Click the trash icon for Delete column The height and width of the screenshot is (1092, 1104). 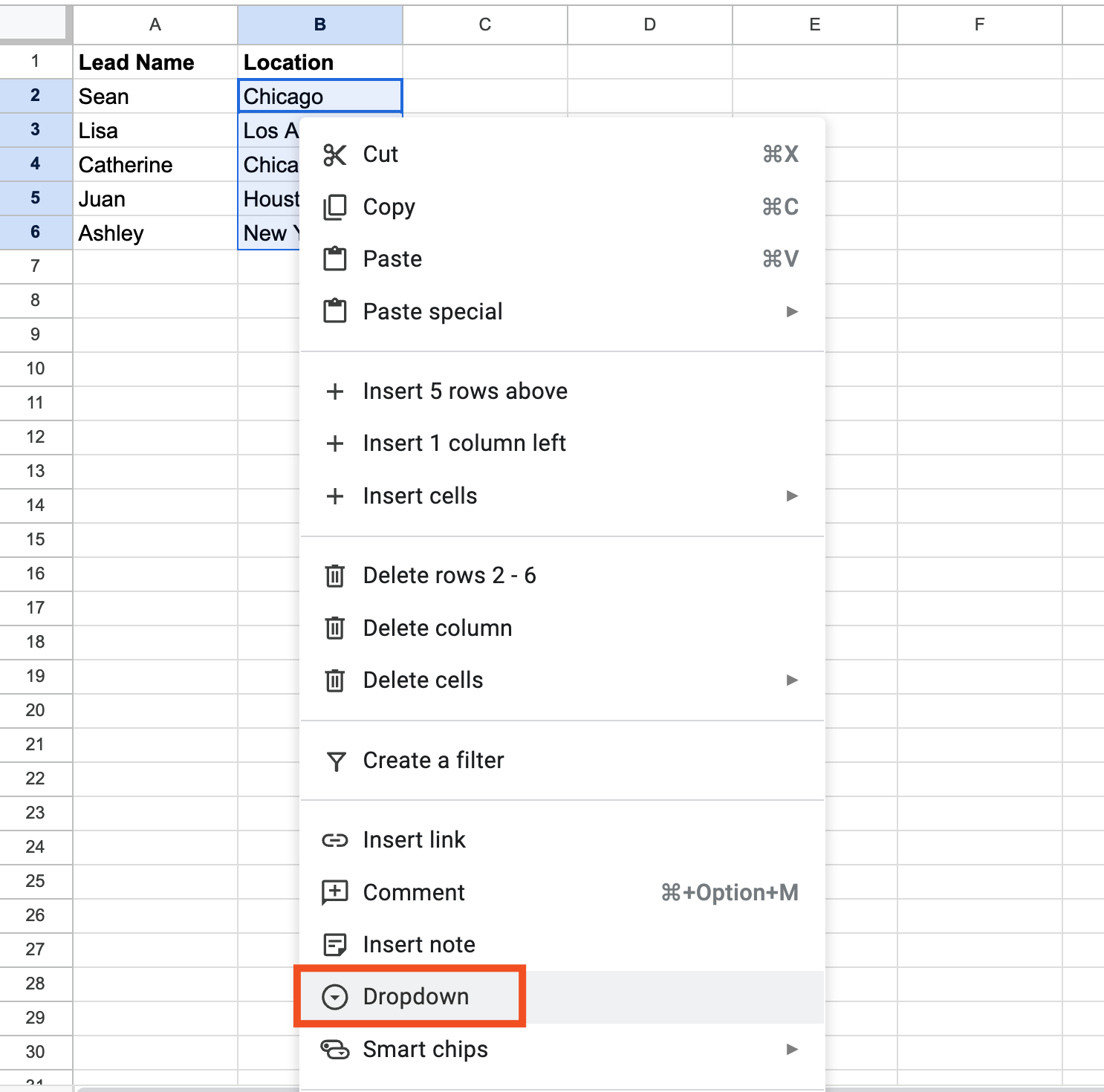click(x=335, y=628)
